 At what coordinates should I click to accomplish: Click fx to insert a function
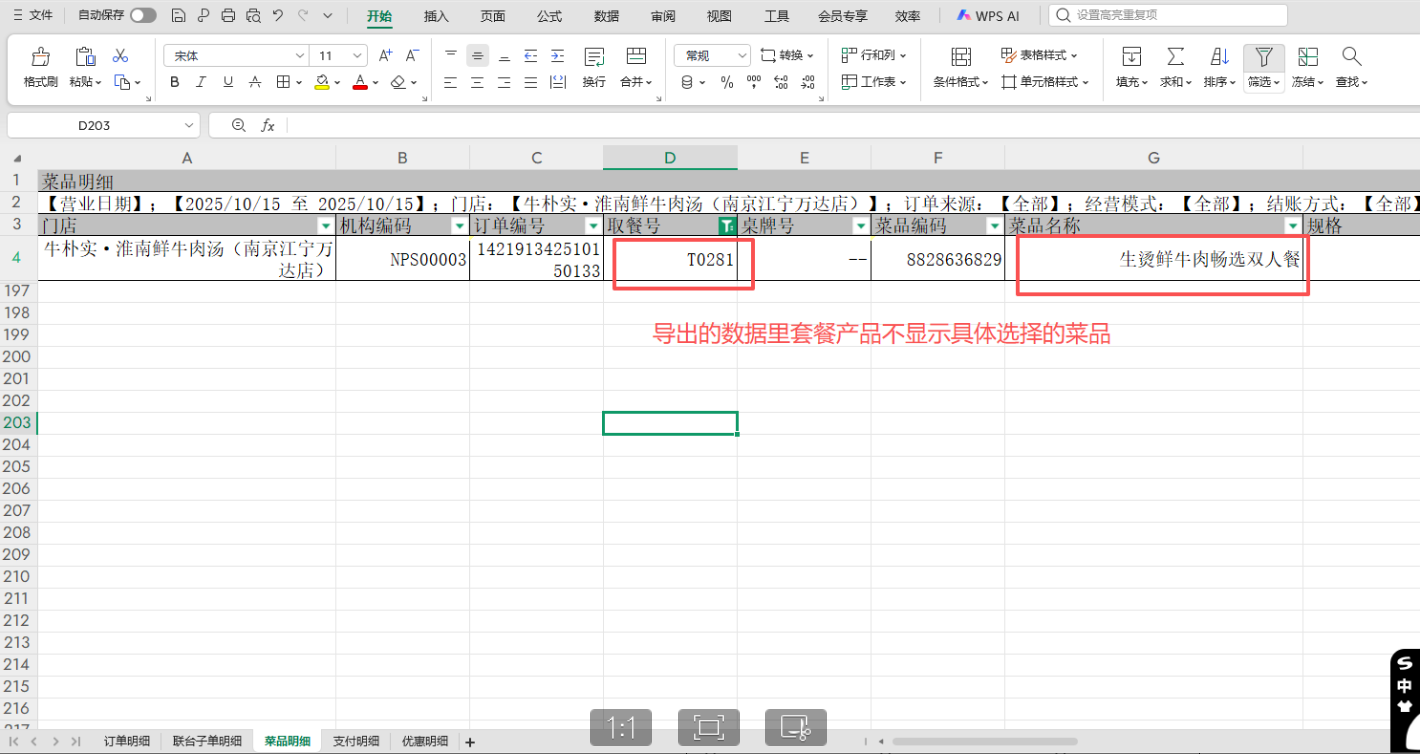coord(267,125)
